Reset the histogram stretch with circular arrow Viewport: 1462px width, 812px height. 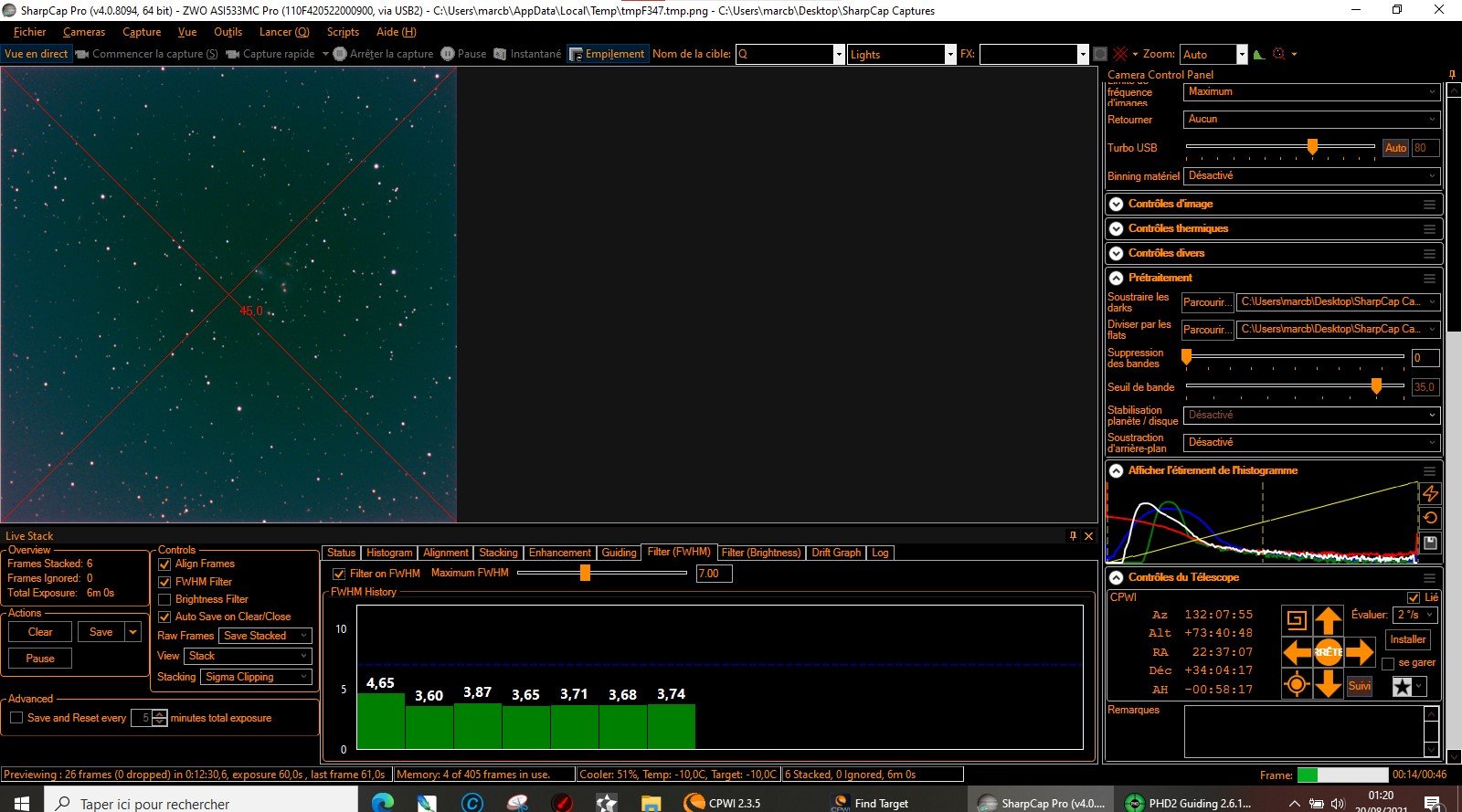(x=1430, y=518)
